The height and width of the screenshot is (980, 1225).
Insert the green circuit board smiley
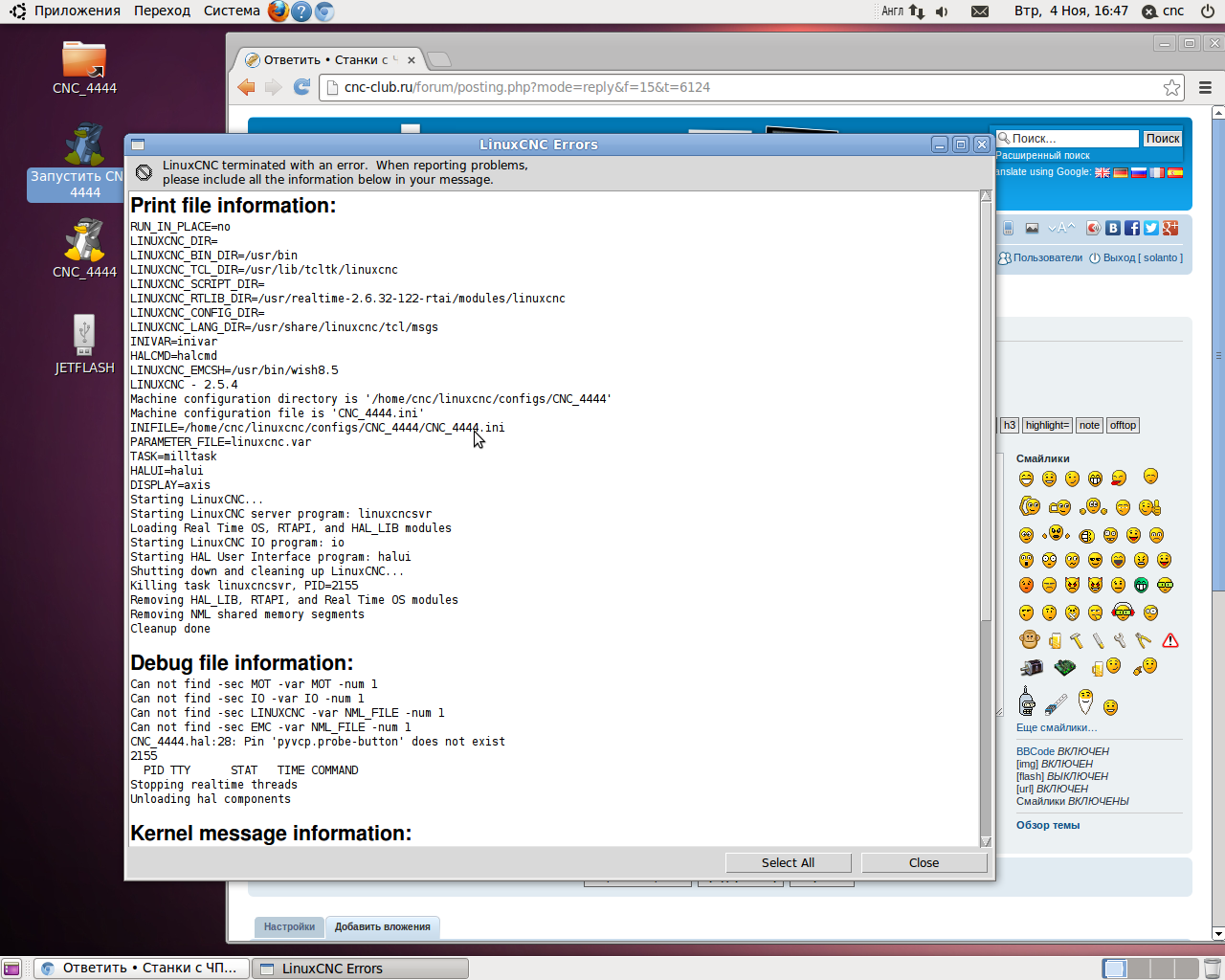pyautogui.click(x=1064, y=667)
